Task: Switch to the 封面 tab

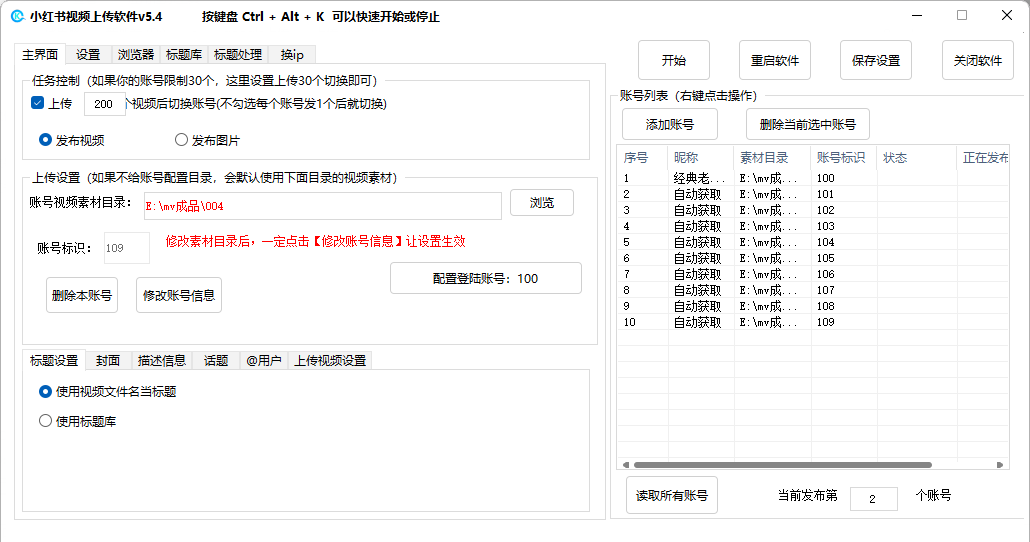Action: pyautogui.click(x=108, y=361)
